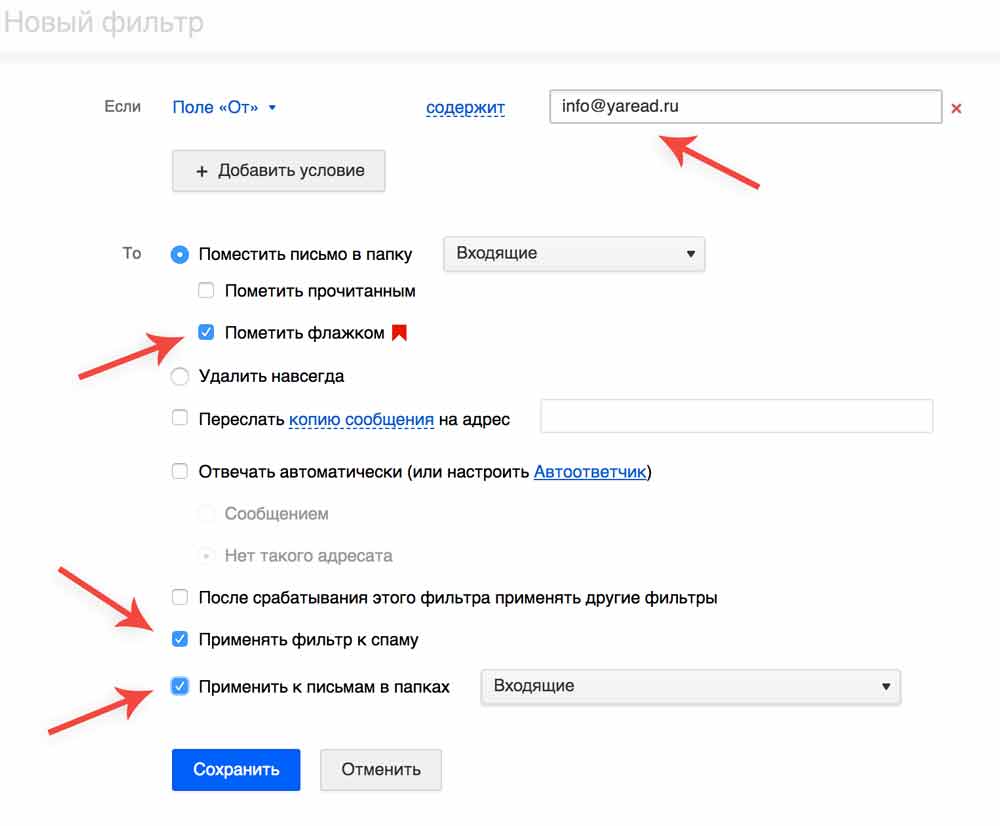Image resolution: width=1000 pixels, height=826 pixels.
Task: Open the «Поле «От»» field dropdown
Action: (x=224, y=107)
